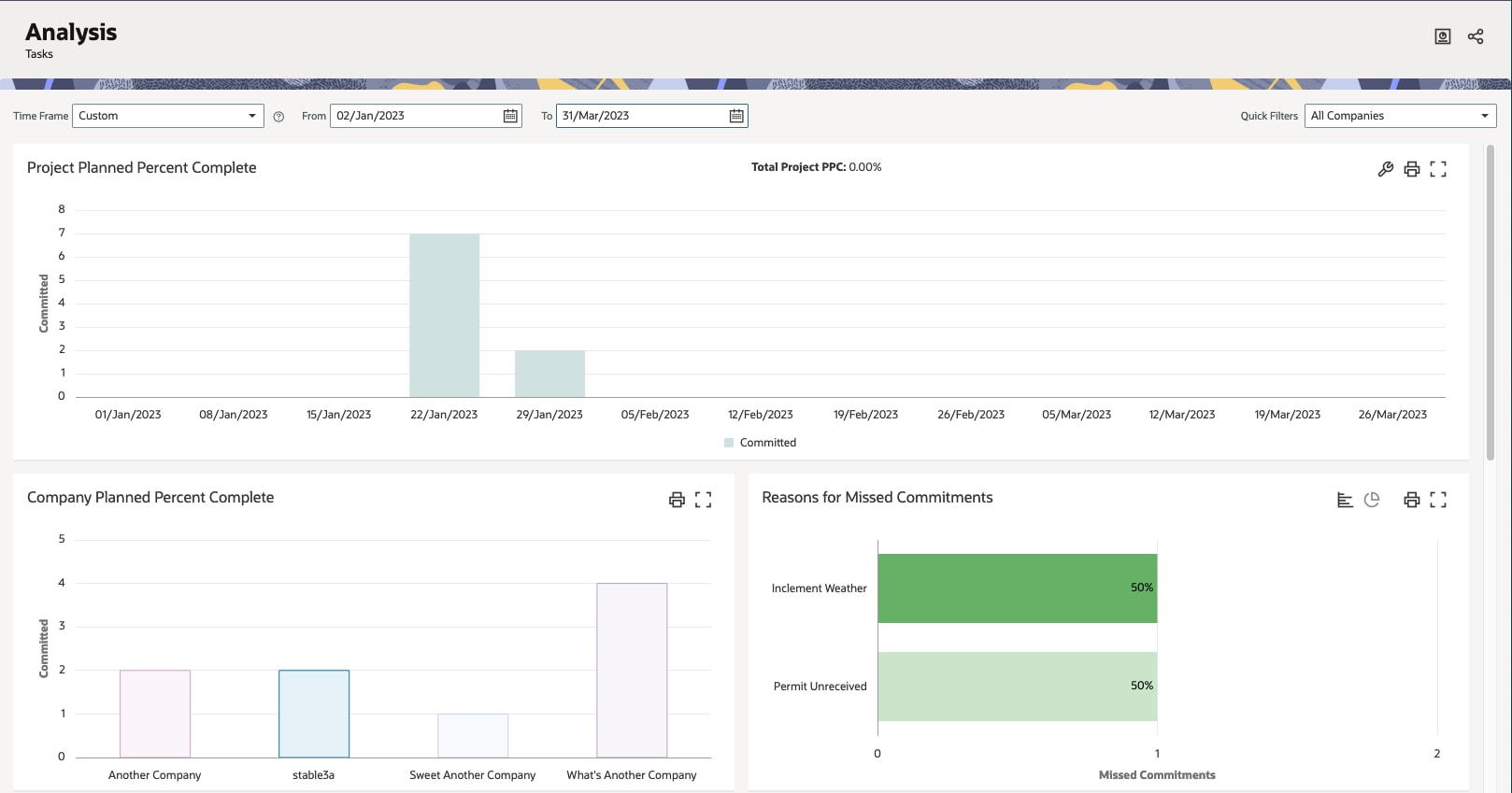Print the Project Planned Percent Complete chart
The height and width of the screenshot is (793, 1512).
[x=1412, y=169]
